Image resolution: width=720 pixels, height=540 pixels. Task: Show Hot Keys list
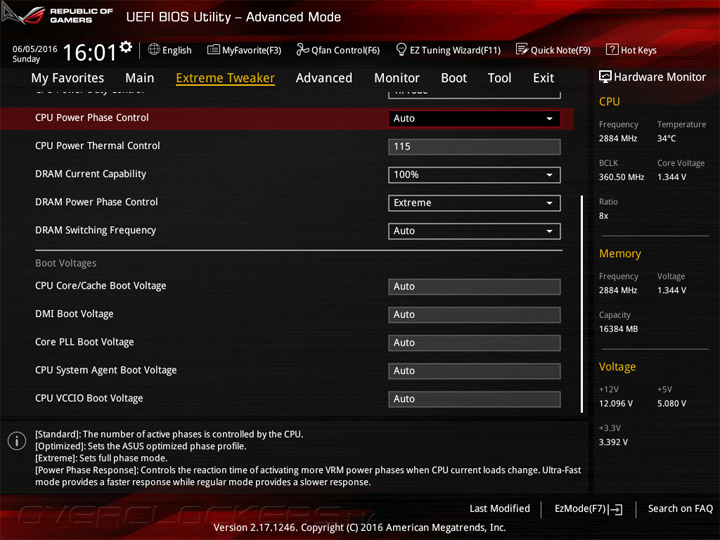(x=639, y=50)
